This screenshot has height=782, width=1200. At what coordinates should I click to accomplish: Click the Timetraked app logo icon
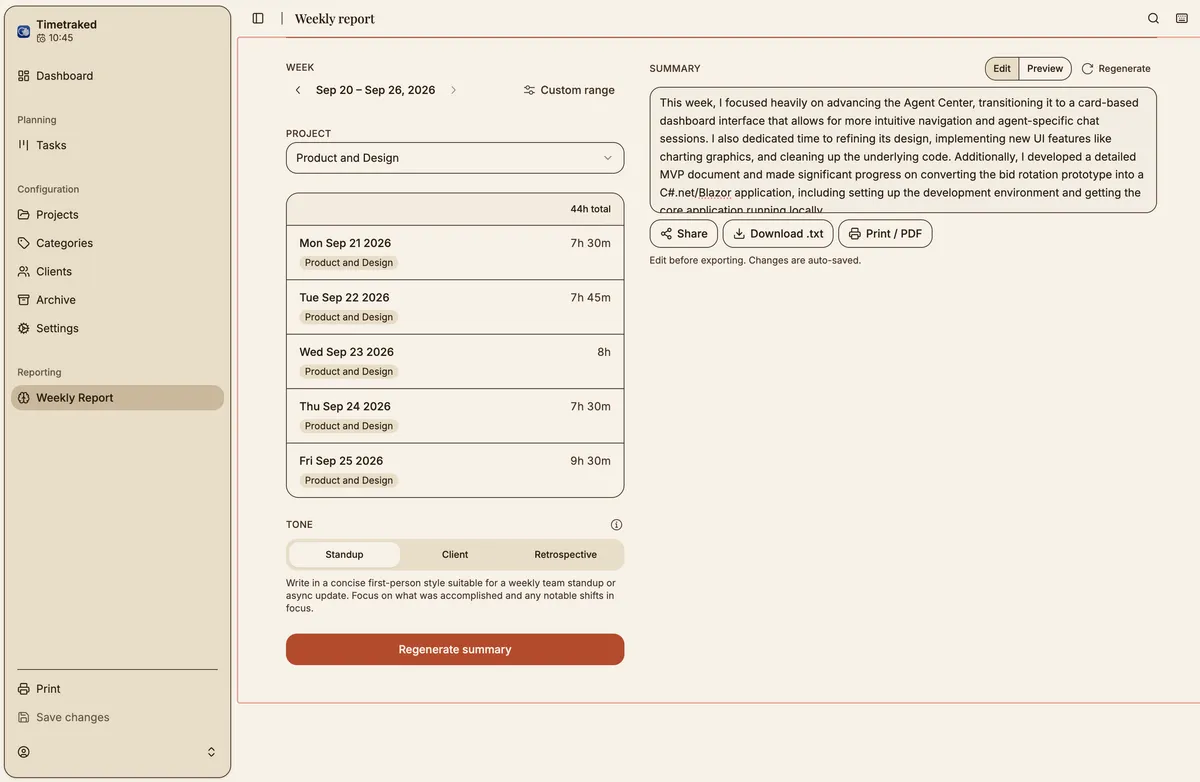click(x=24, y=31)
